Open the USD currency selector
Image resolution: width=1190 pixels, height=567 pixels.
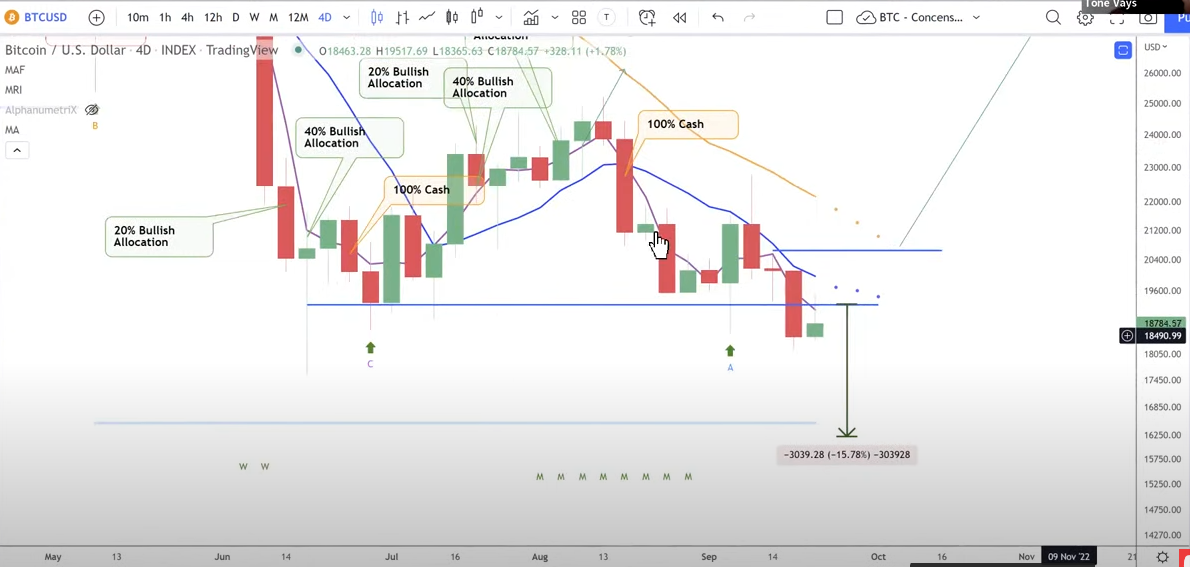click(x=1155, y=47)
